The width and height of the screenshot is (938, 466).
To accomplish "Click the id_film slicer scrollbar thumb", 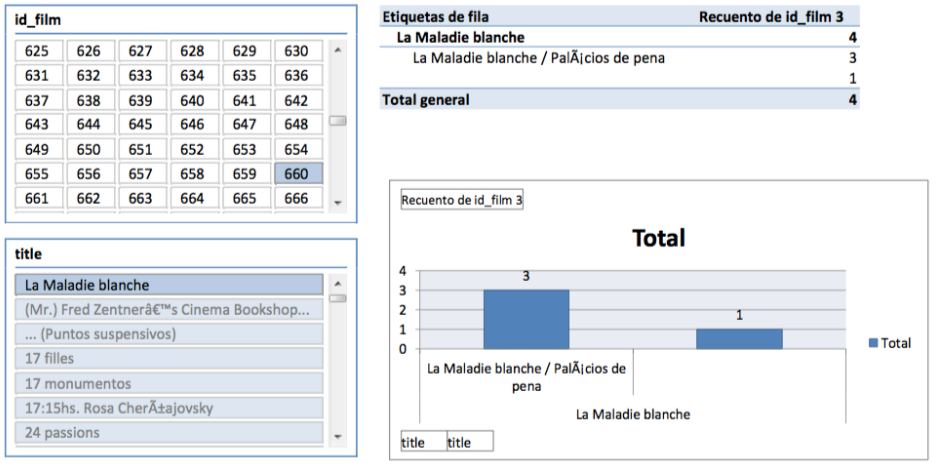I will click(337, 121).
